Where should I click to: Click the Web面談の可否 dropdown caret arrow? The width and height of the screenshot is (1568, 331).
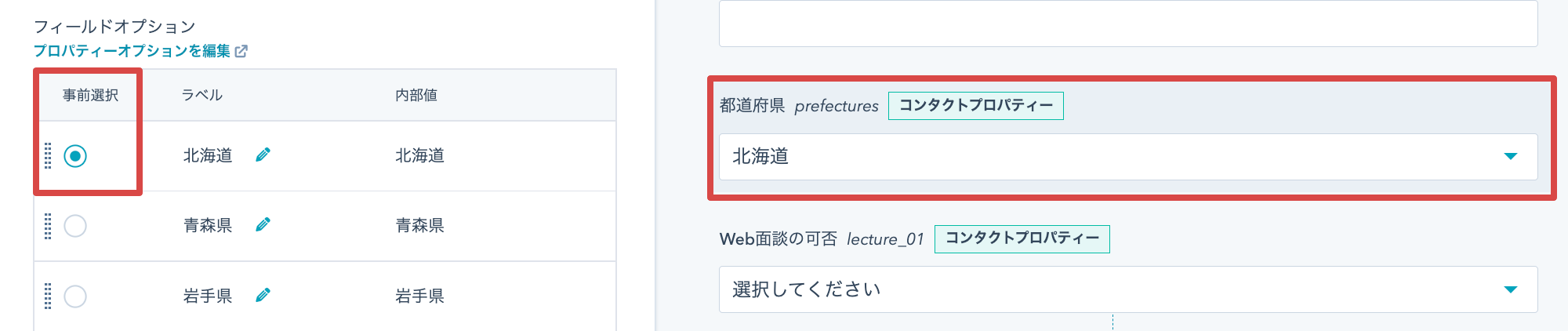point(1511,289)
